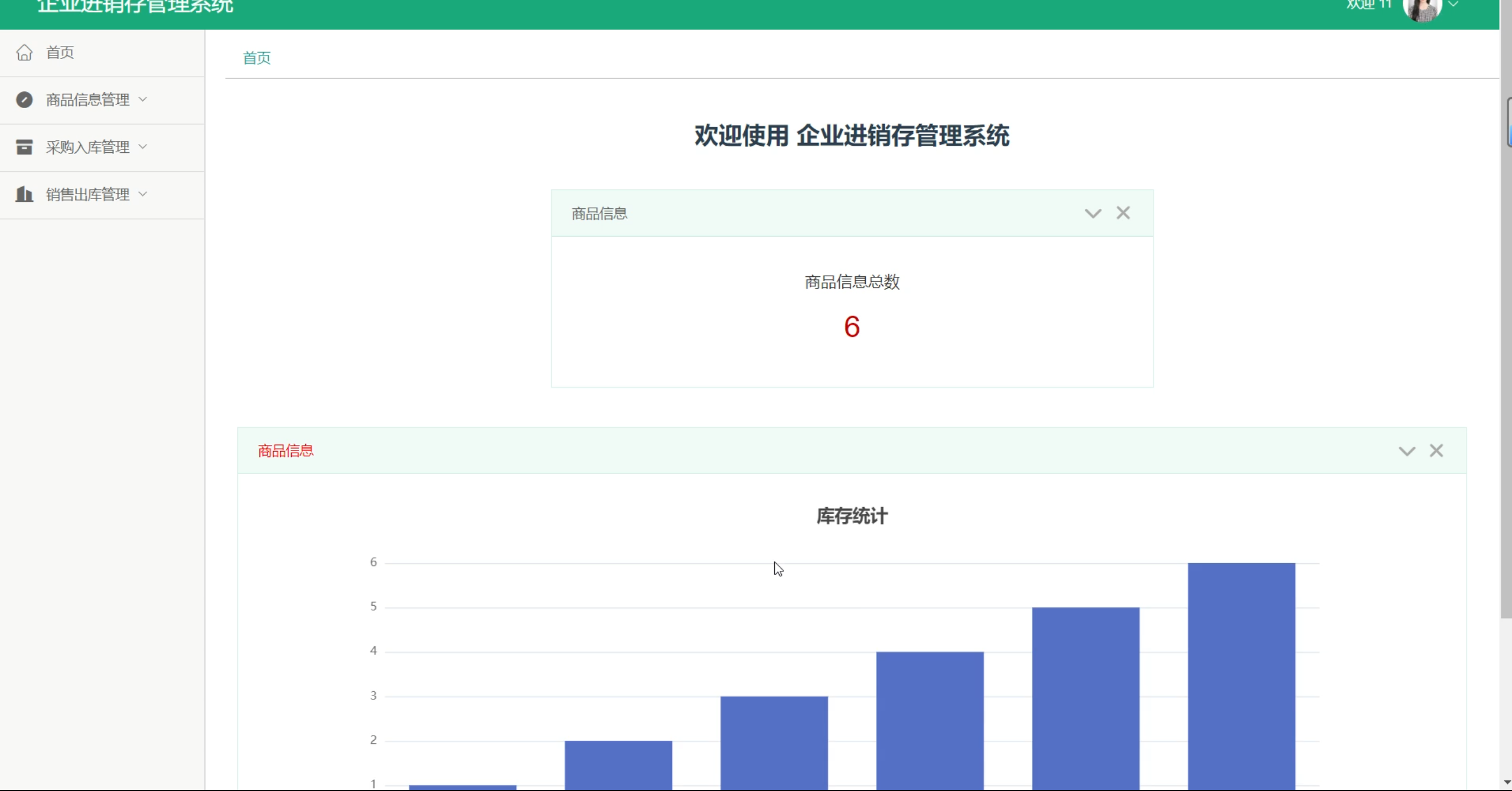Collapse the top 商品信息 summary card
The height and width of the screenshot is (791, 1512).
pyautogui.click(x=1093, y=214)
